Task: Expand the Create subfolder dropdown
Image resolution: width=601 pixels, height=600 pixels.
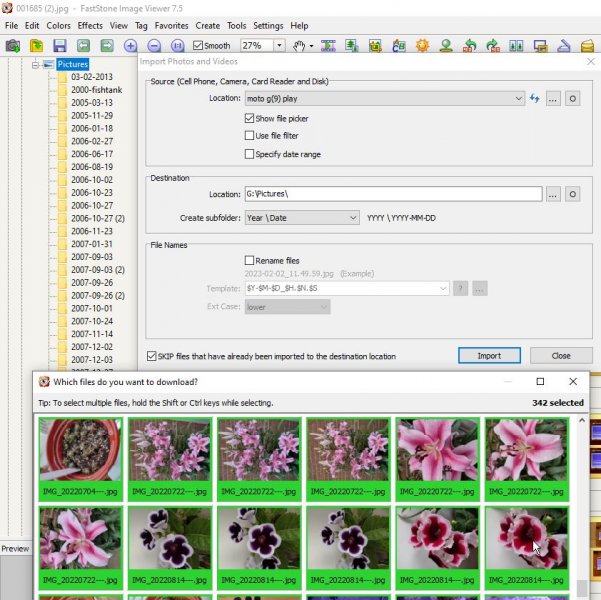Action: tap(353, 217)
